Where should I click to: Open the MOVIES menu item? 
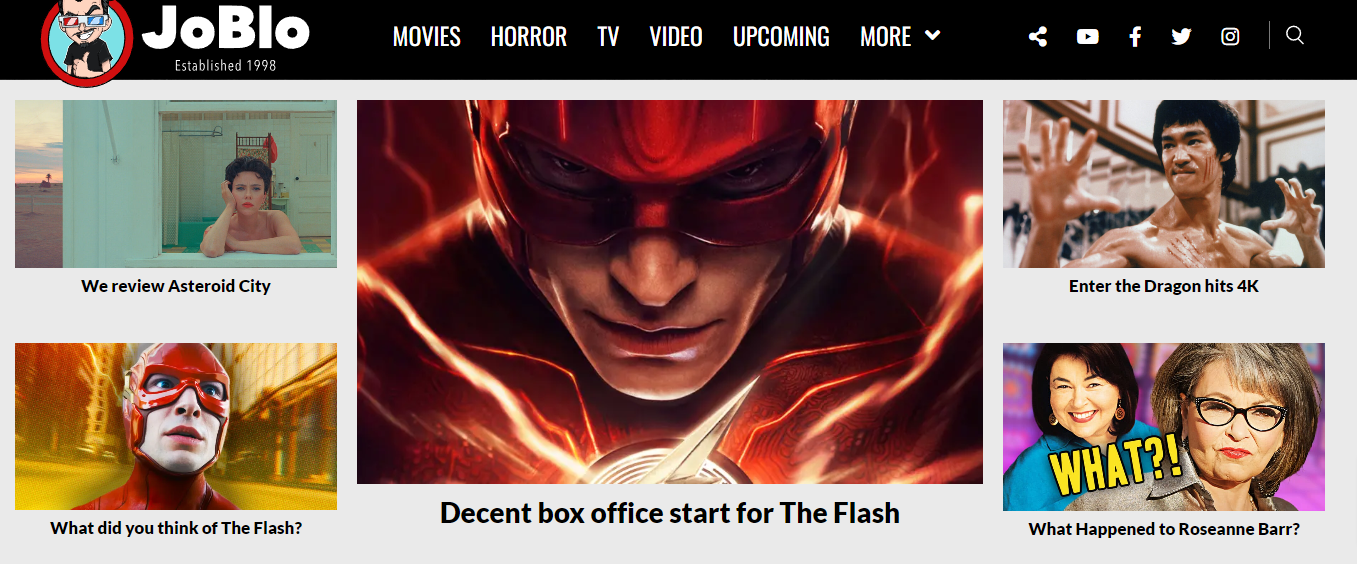[x=427, y=37]
